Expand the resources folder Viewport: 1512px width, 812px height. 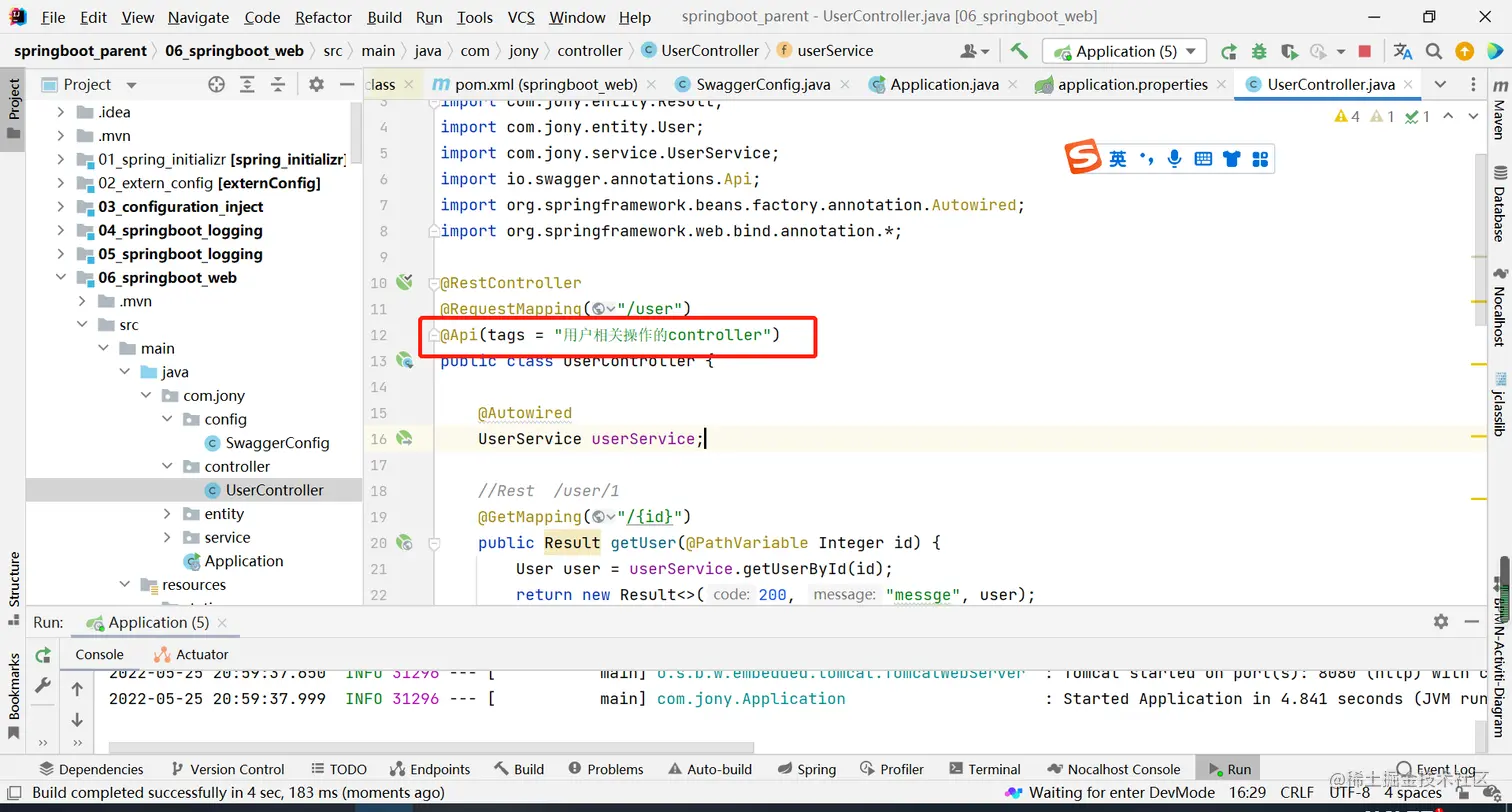(125, 585)
